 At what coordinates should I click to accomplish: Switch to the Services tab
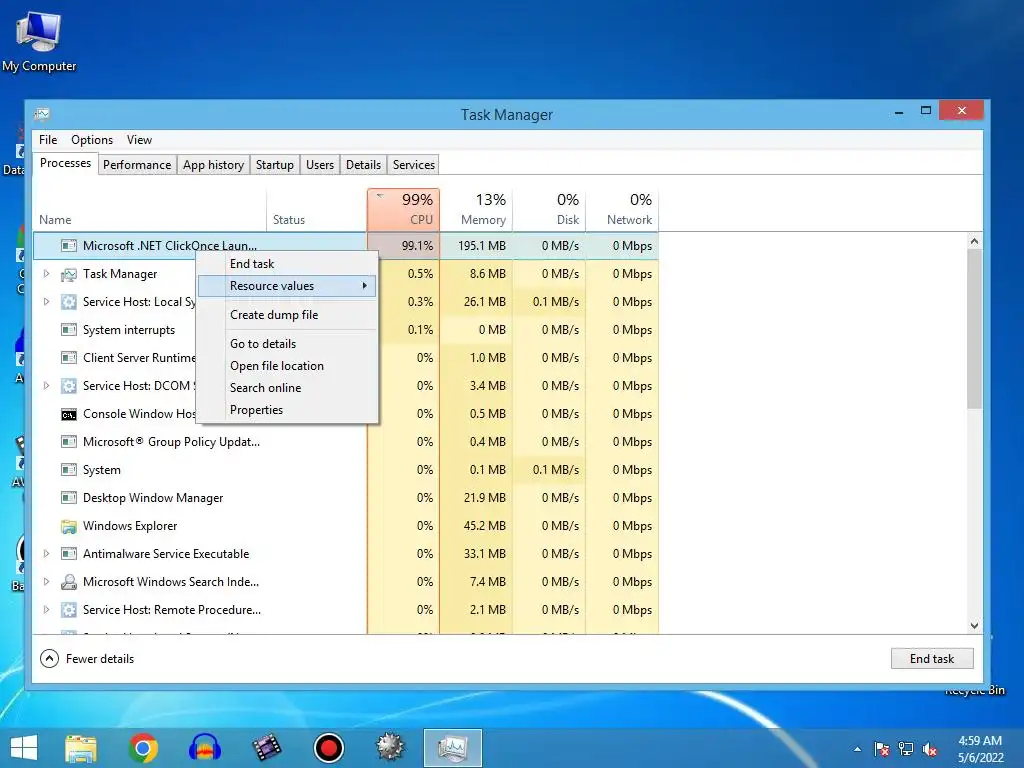tap(413, 165)
